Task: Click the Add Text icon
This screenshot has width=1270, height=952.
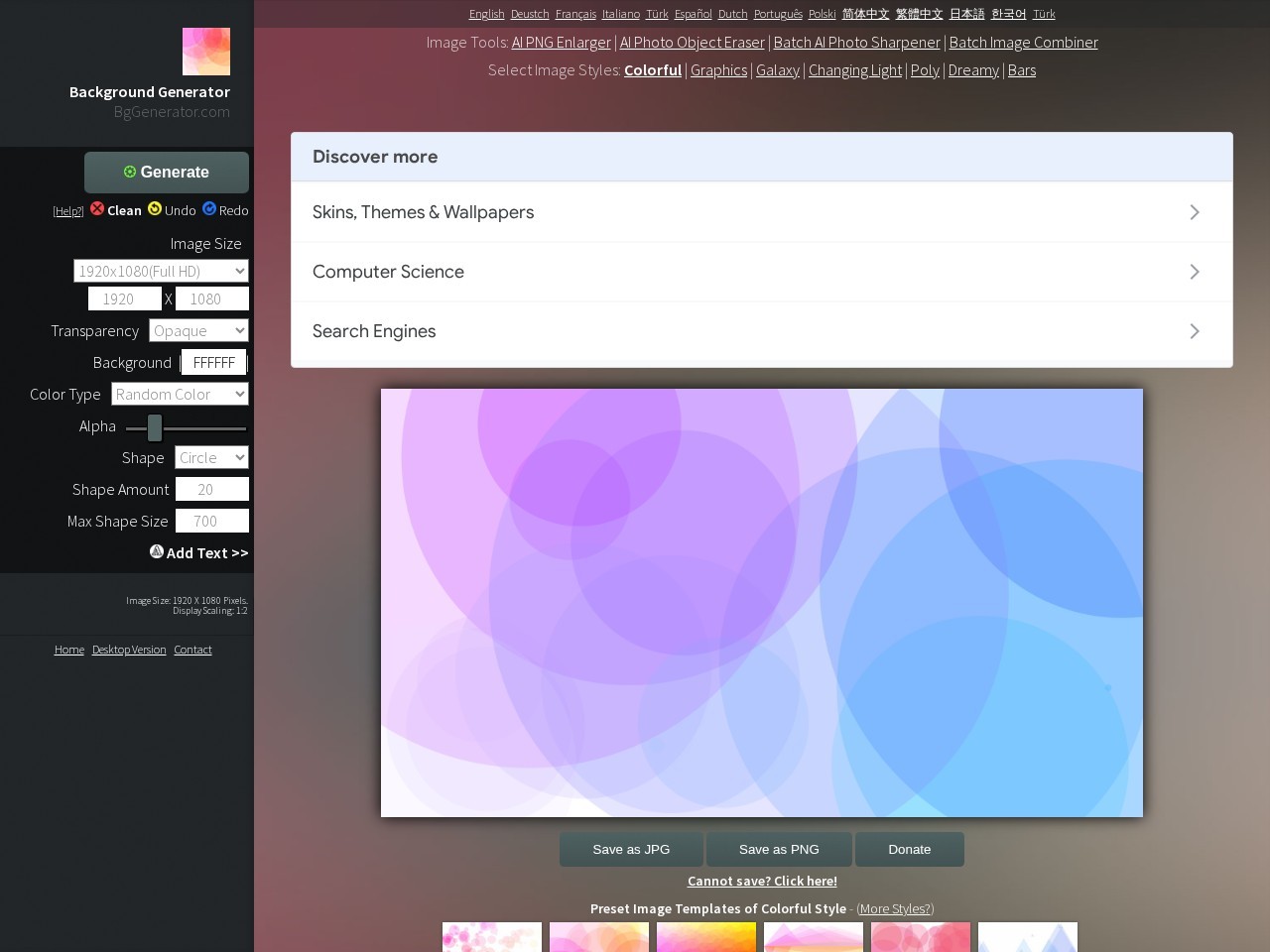Action: point(157,551)
